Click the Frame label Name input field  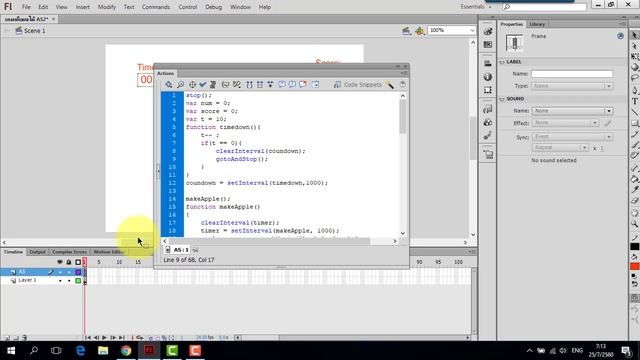point(572,74)
